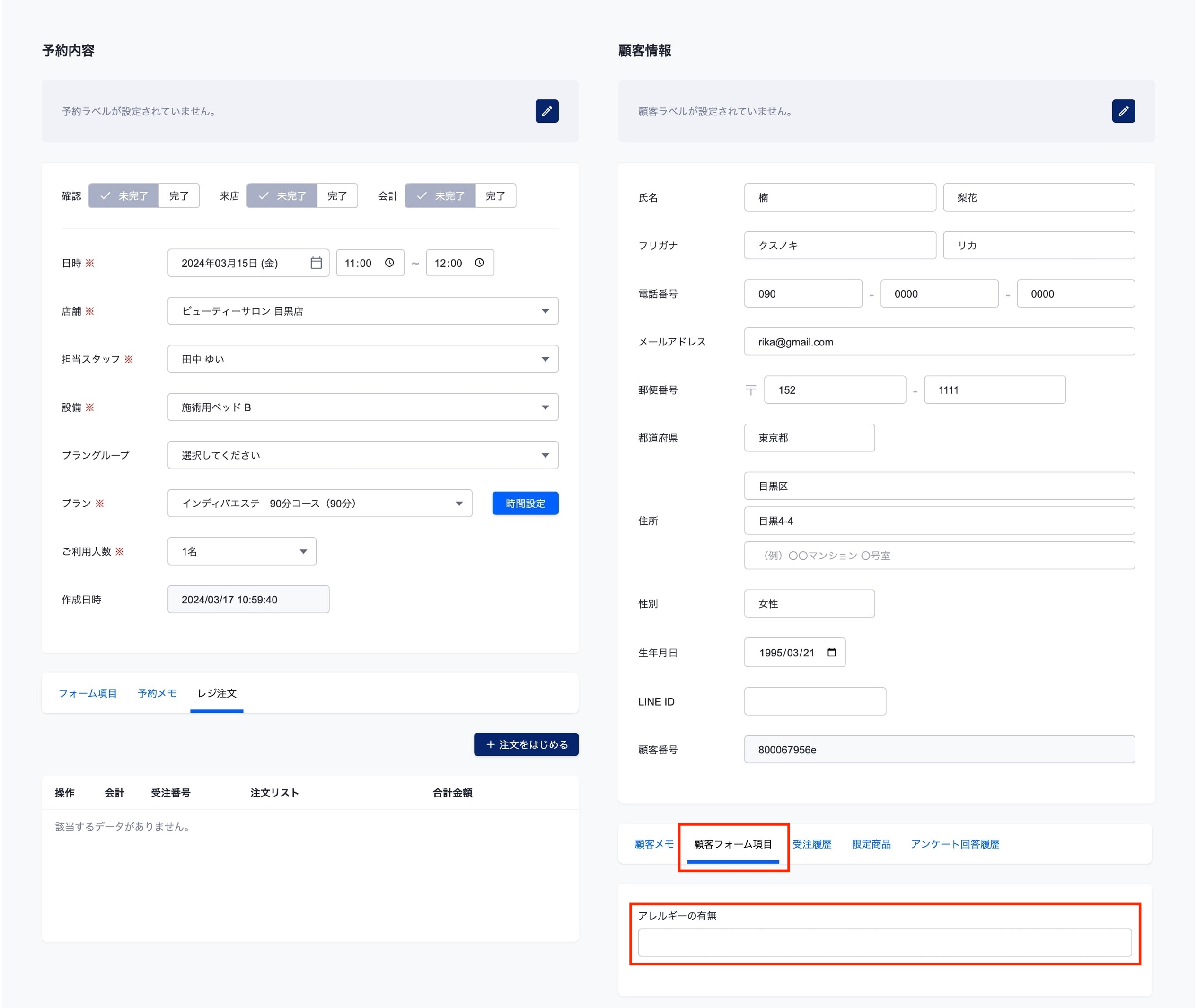Click the end time 12:00 field
Image resolution: width=1197 pixels, height=1008 pixels.
coord(460,263)
